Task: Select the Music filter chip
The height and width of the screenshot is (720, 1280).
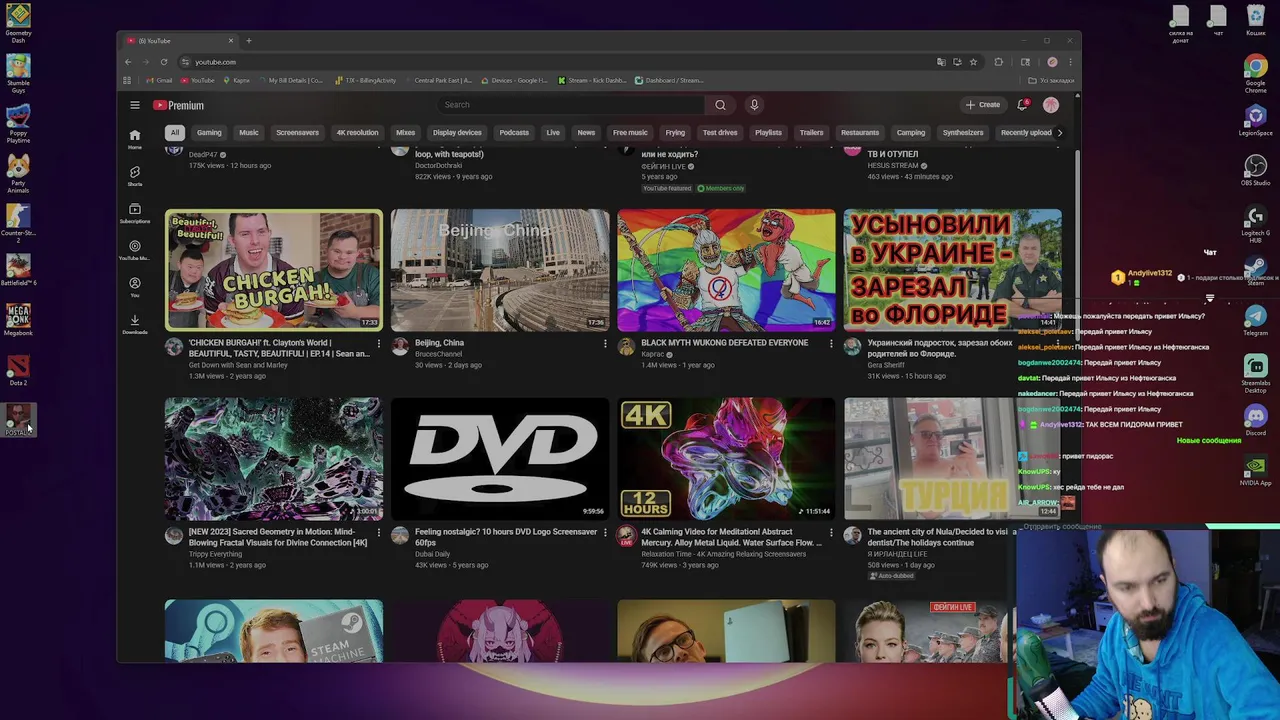Action: (x=248, y=132)
